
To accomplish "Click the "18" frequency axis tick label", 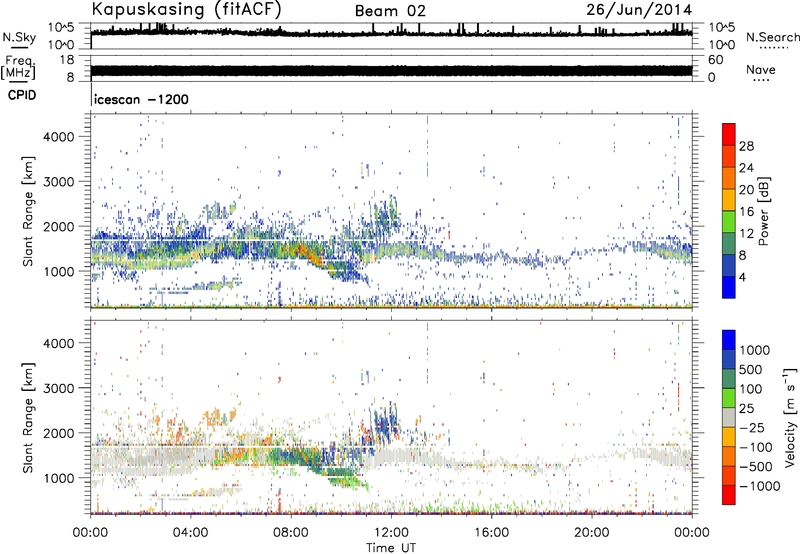I will (67, 60).
